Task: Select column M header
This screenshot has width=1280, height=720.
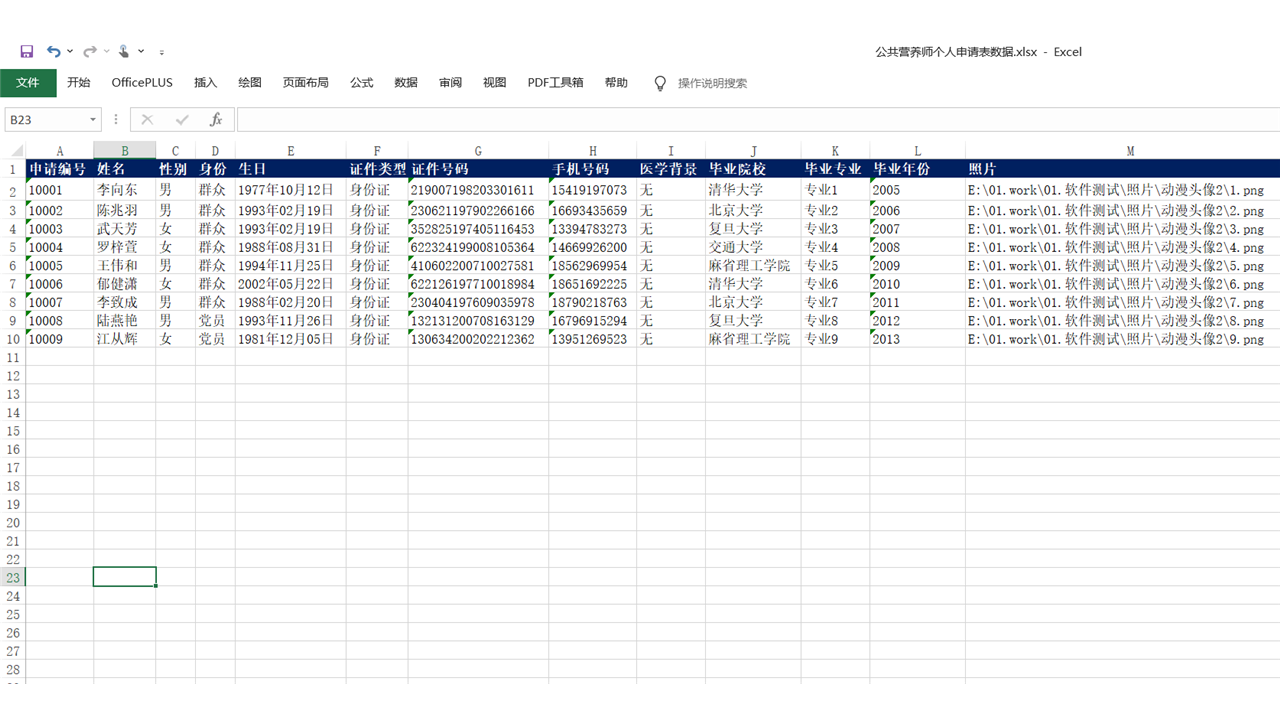Action: click(x=1130, y=151)
